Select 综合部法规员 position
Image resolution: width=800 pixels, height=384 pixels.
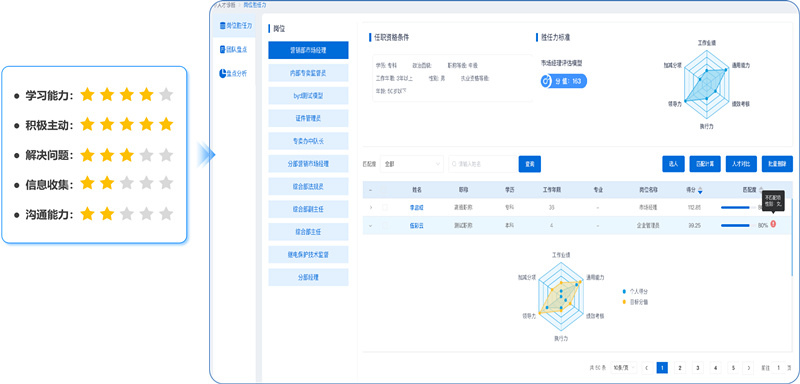click(x=308, y=186)
